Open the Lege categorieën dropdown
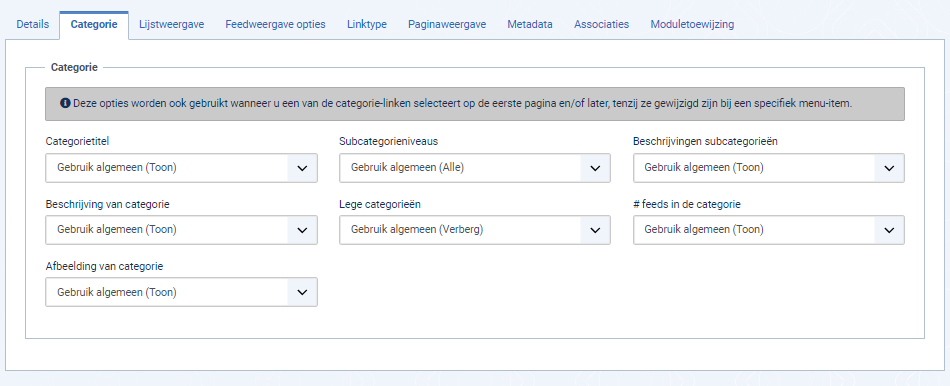950x386 pixels. click(475, 230)
